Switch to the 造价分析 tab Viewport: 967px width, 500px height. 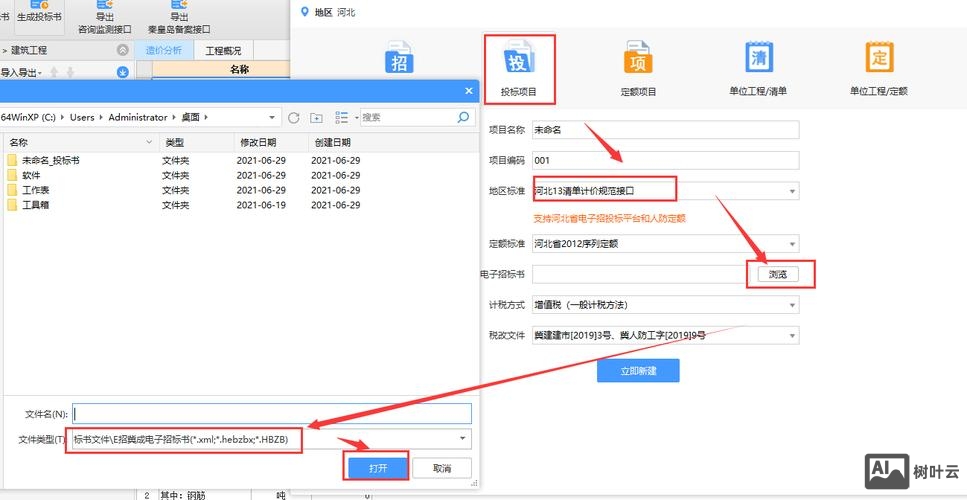pos(164,51)
